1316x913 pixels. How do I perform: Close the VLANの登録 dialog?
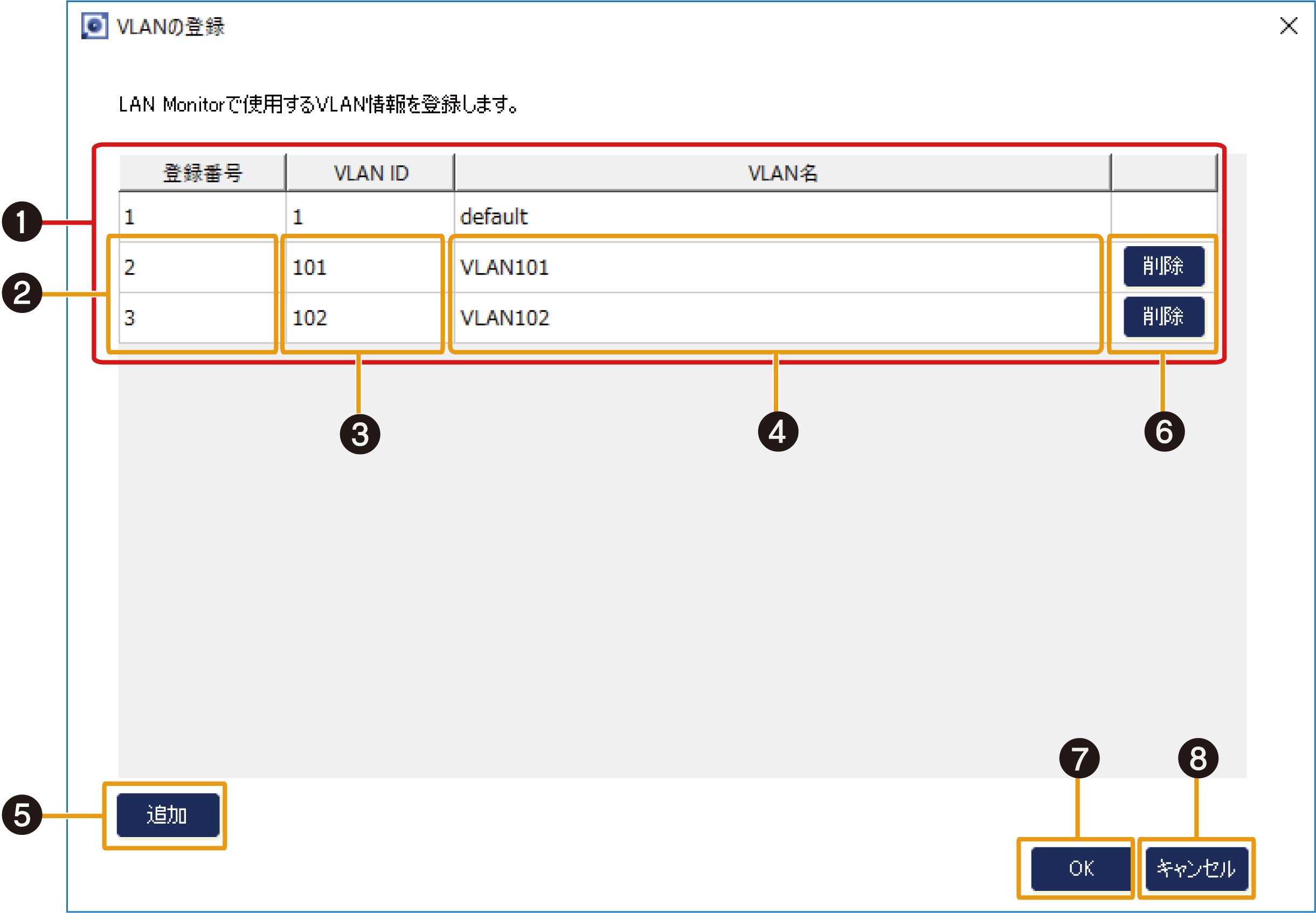coord(1290,26)
